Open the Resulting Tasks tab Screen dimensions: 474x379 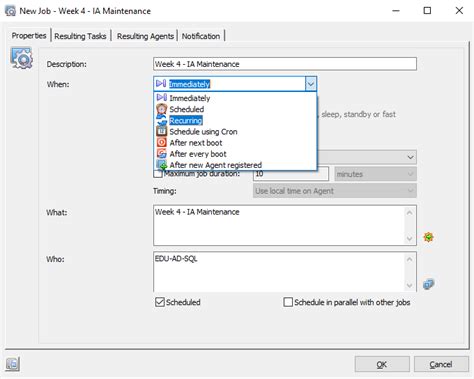(x=80, y=36)
